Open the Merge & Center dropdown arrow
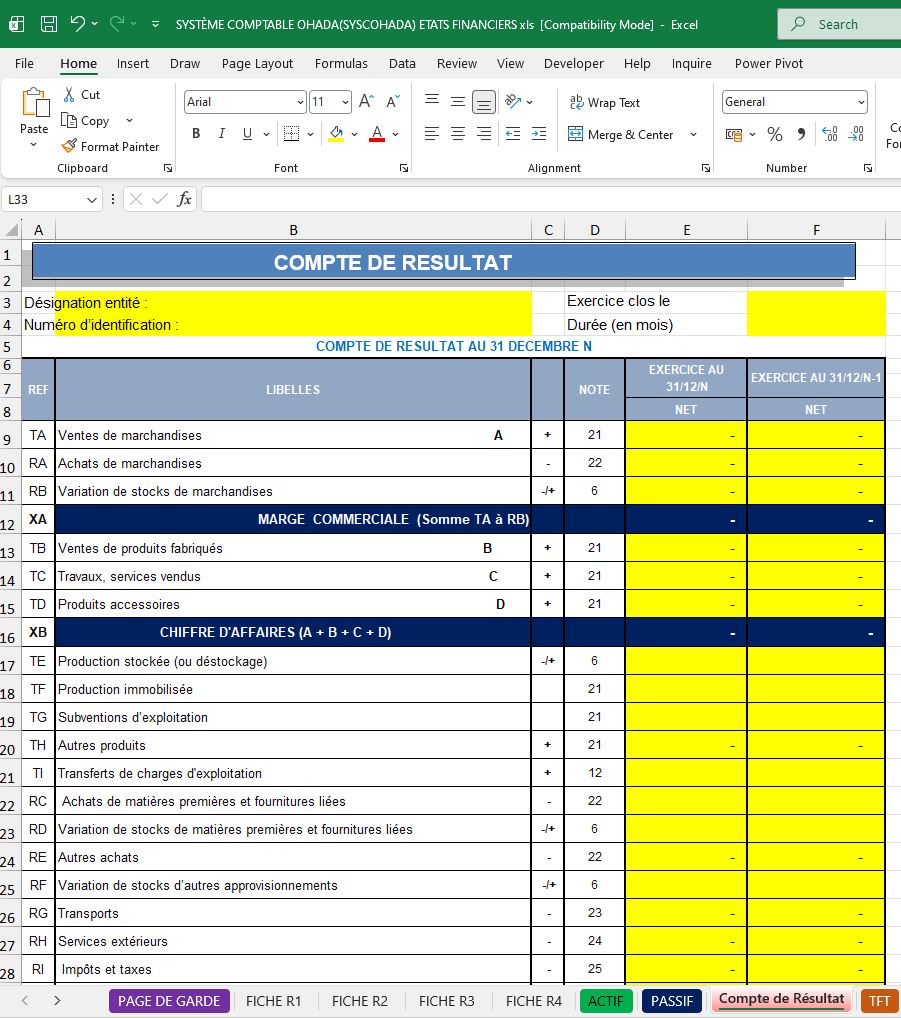 [693, 134]
